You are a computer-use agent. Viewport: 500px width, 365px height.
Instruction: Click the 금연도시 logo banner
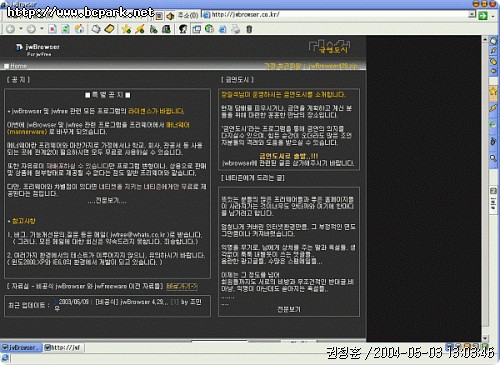329,47
